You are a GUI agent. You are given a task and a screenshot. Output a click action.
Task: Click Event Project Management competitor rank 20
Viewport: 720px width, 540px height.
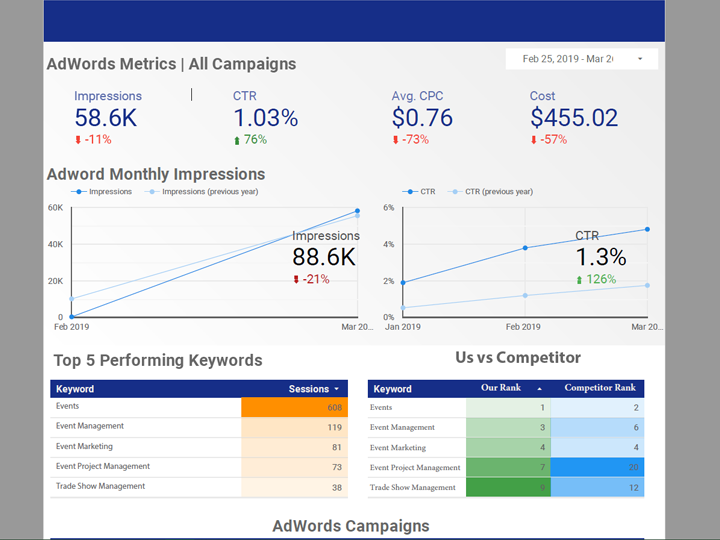point(597,467)
